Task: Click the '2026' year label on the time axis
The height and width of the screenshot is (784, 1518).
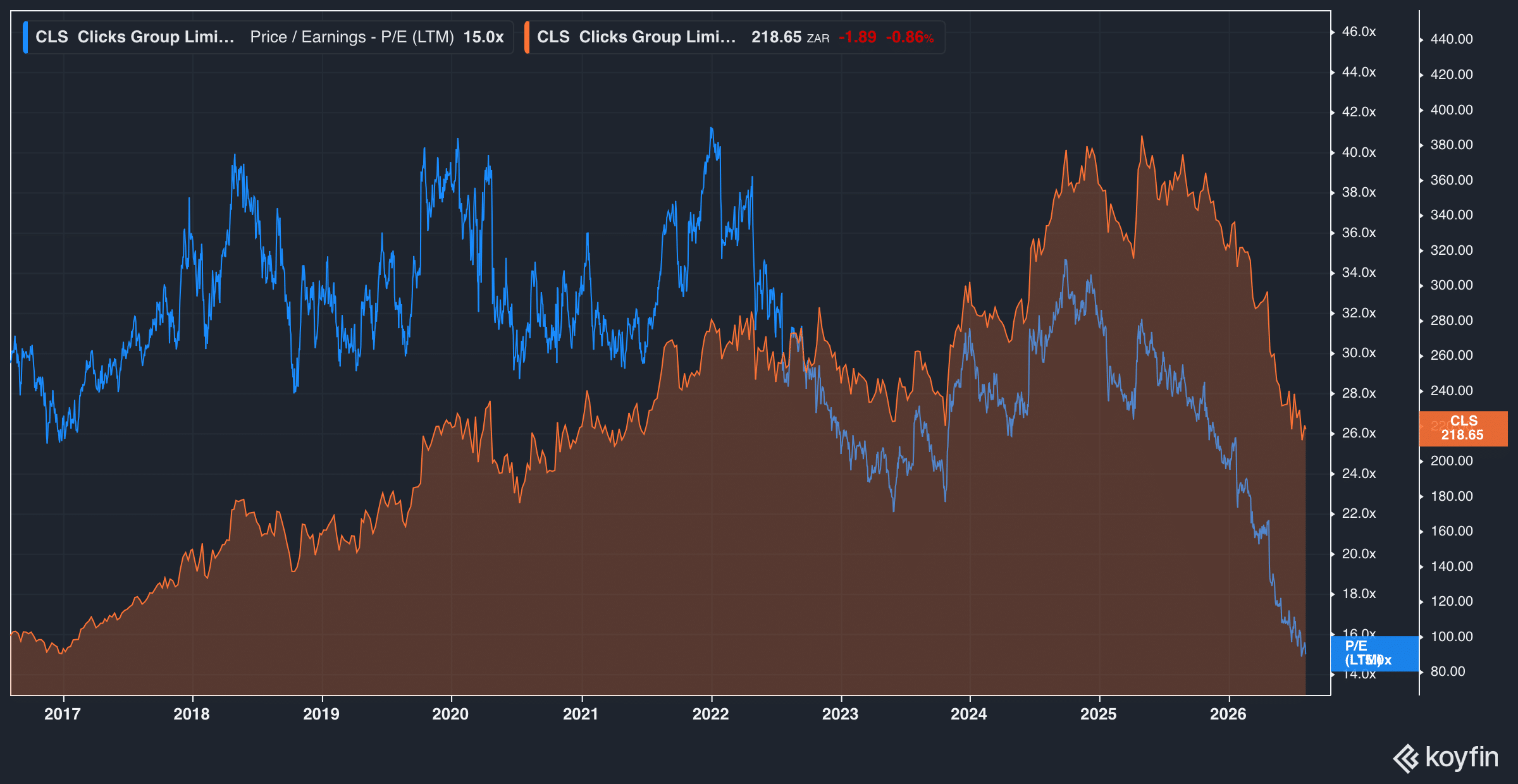Action: [x=1228, y=714]
